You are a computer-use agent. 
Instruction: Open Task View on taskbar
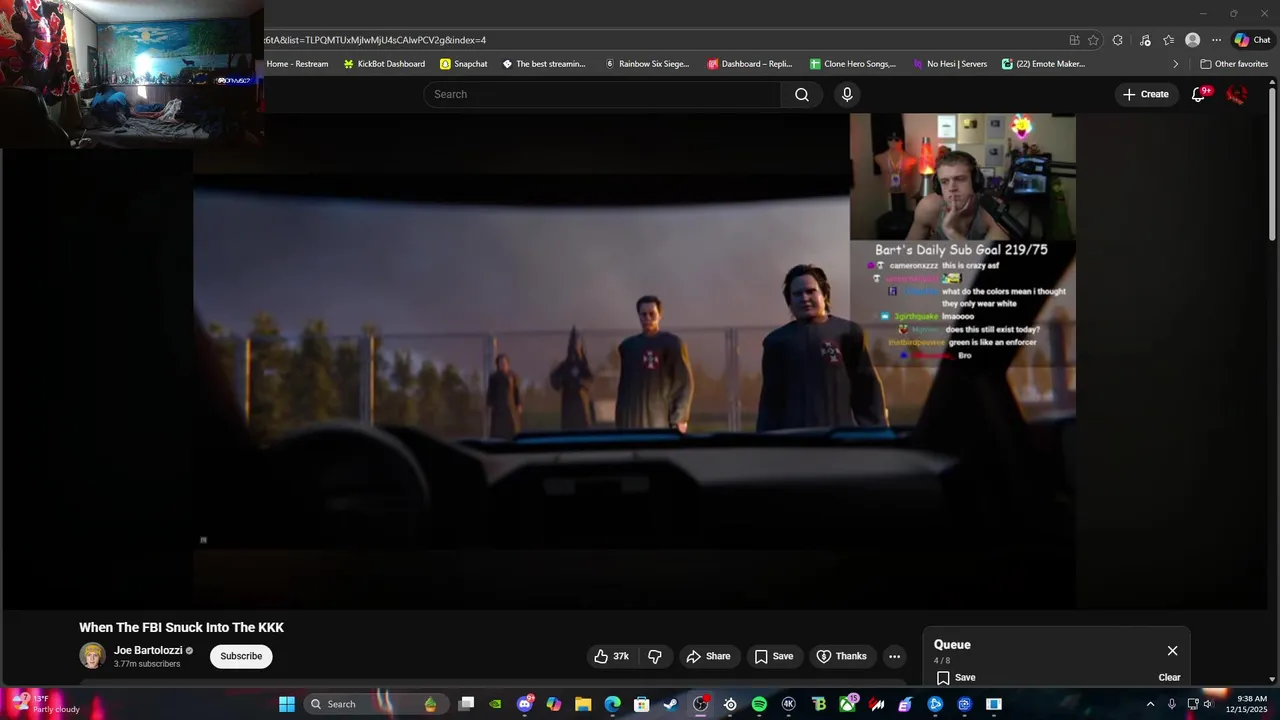coord(466,704)
